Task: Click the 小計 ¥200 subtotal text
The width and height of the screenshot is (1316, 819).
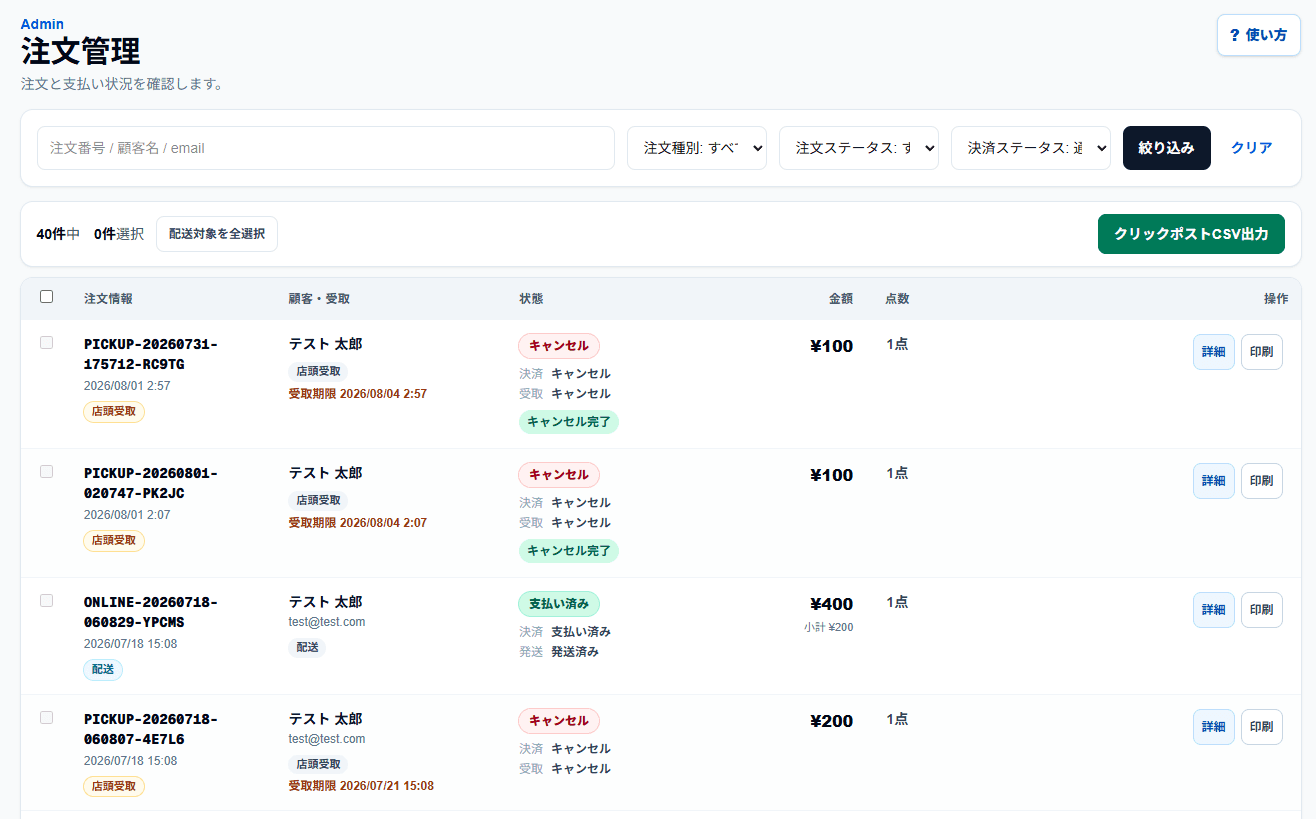Action: tap(828, 627)
